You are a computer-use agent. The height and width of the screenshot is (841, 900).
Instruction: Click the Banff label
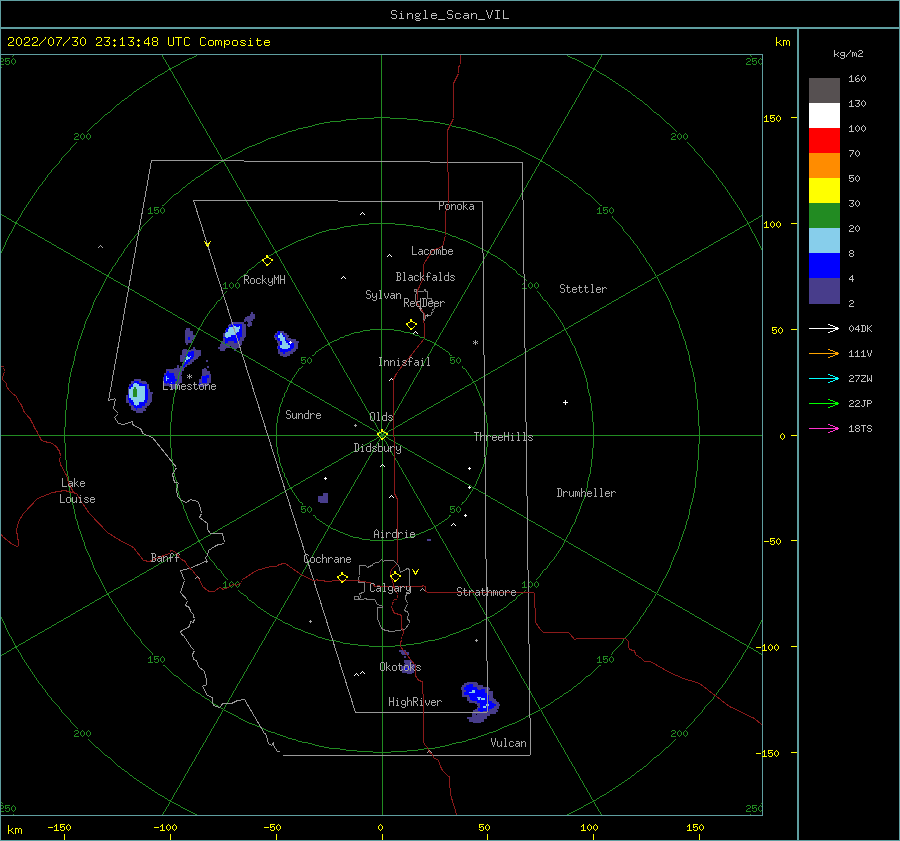tap(165, 557)
